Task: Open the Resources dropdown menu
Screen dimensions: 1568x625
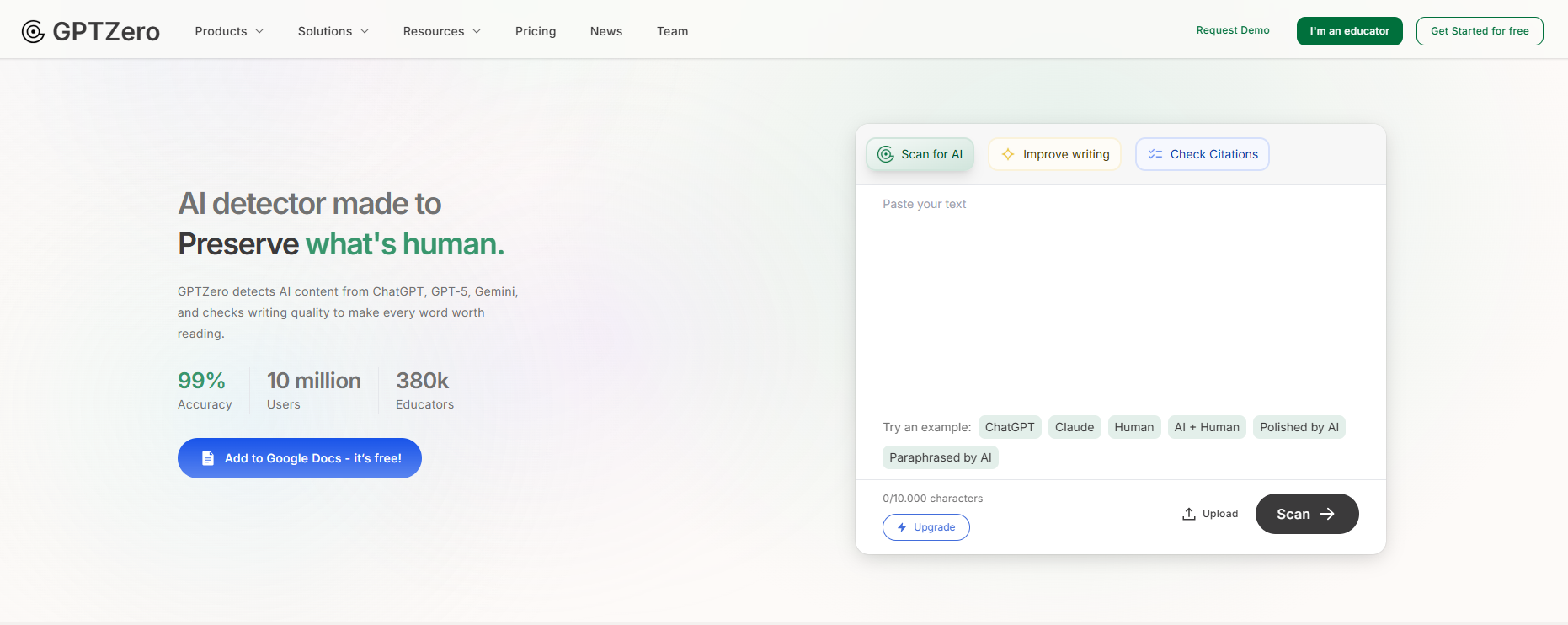Action: pos(442,31)
